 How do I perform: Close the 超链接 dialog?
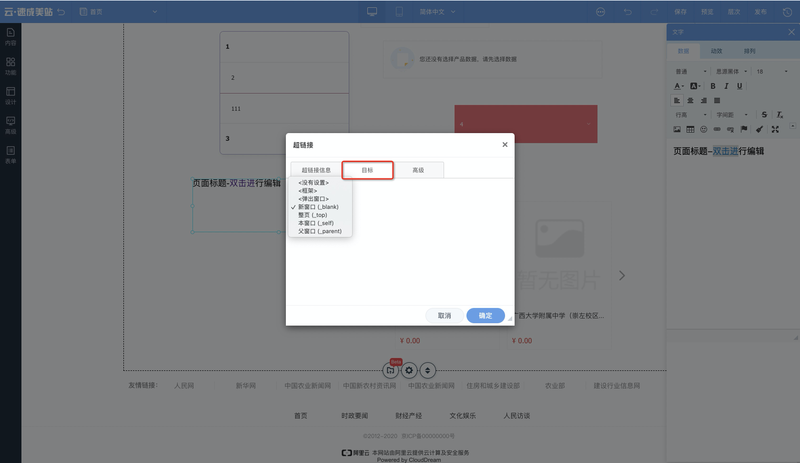tap(505, 144)
